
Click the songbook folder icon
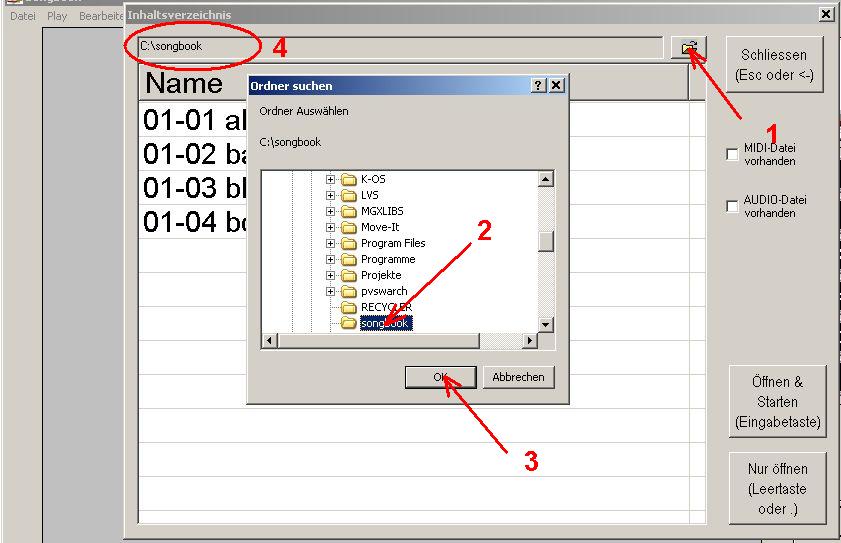[349, 323]
